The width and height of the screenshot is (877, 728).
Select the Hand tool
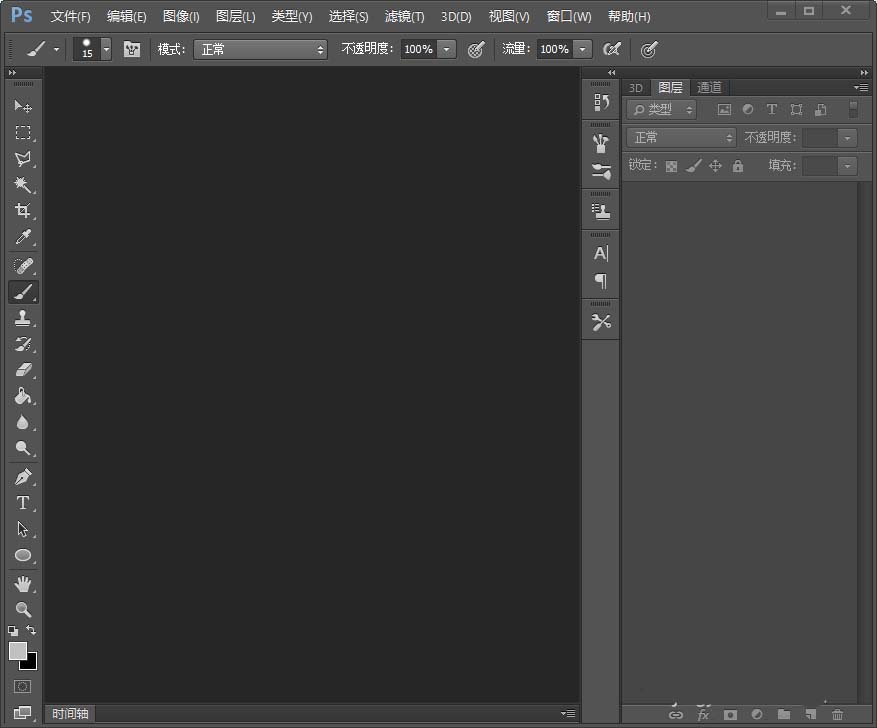(22, 583)
